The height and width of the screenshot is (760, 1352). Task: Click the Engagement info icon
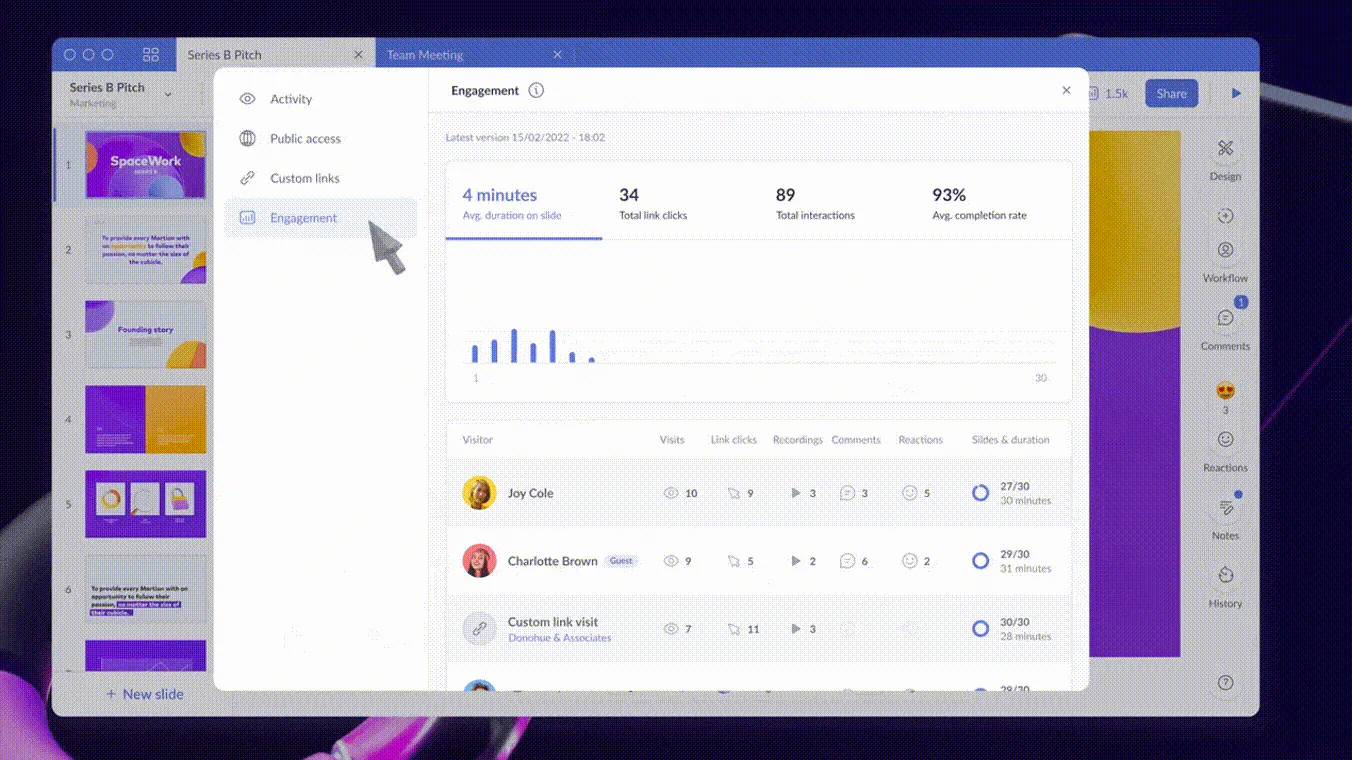tap(536, 90)
